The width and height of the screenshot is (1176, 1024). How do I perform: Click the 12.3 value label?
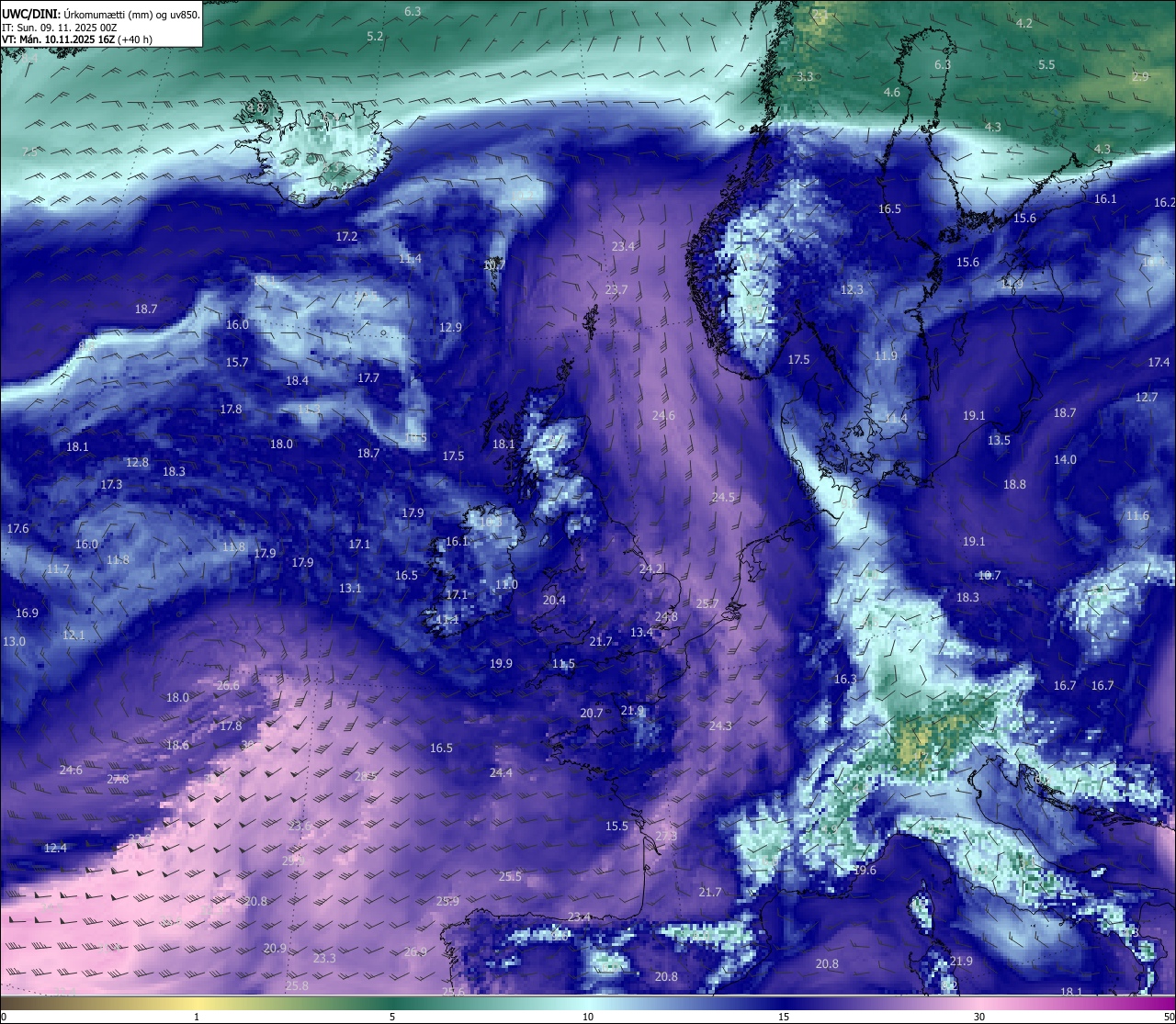point(852,289)
